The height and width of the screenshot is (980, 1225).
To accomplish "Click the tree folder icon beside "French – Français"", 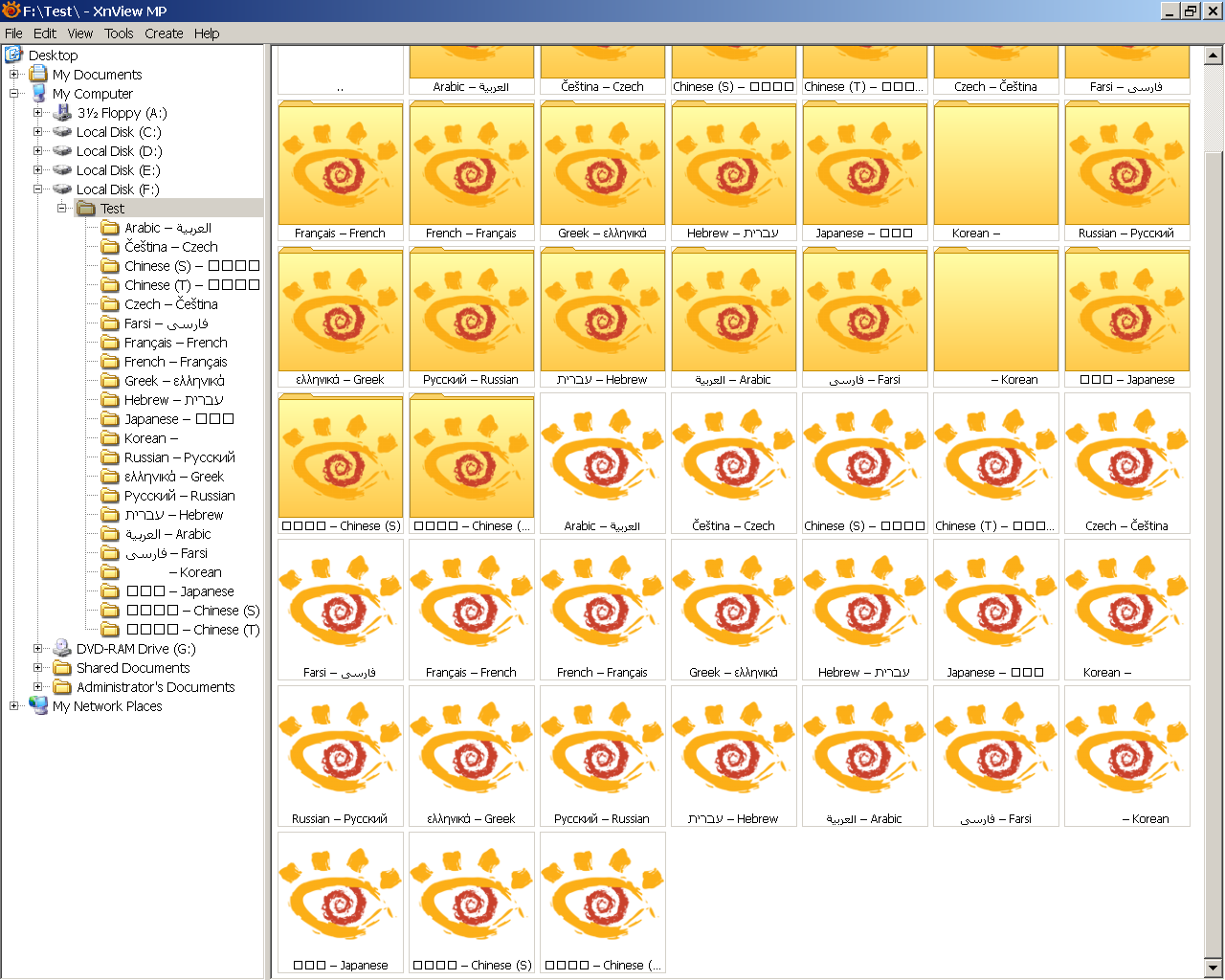I will tap(110, 361).
